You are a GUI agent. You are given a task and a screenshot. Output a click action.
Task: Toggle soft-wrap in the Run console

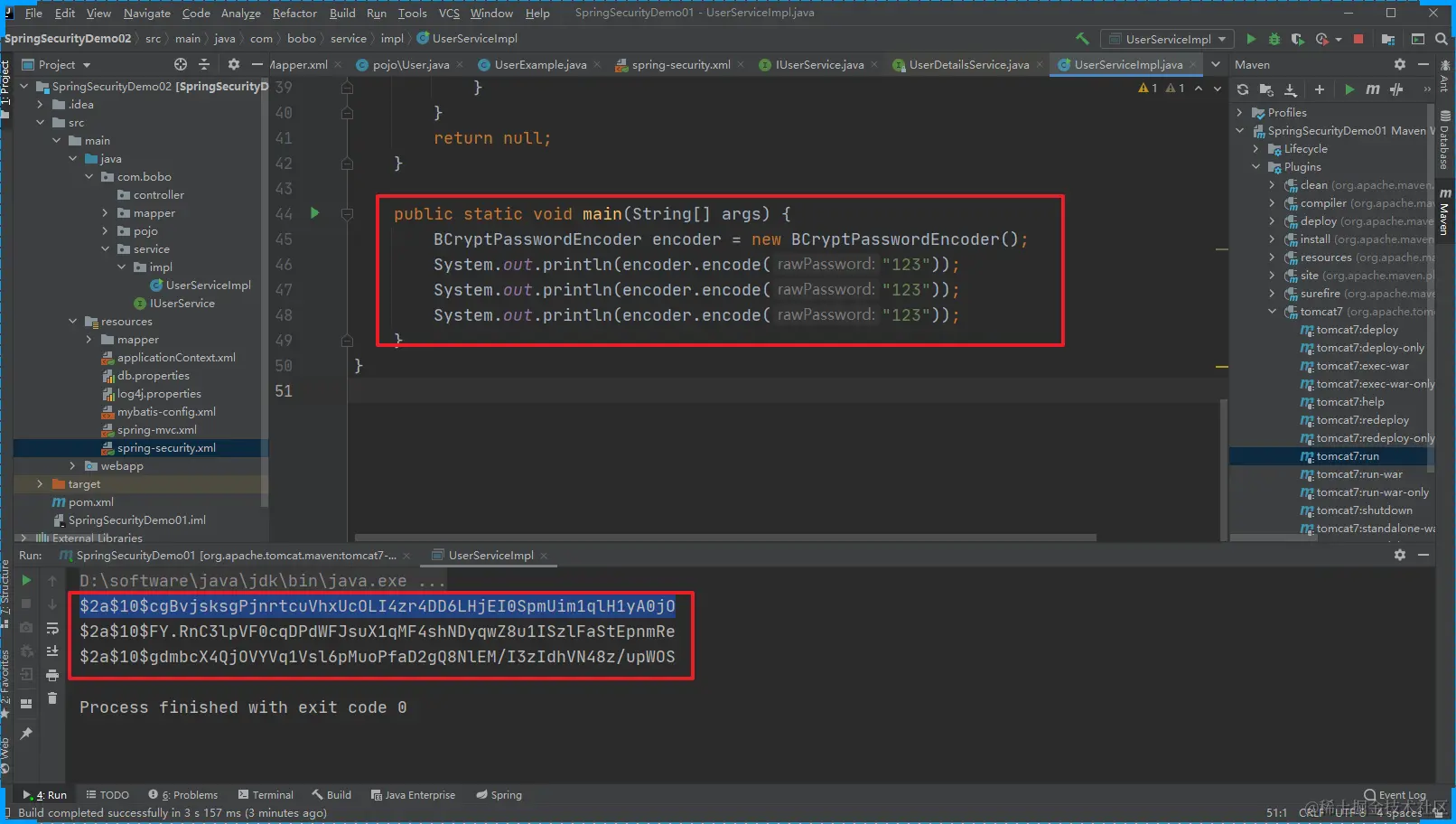[x=52, y=628]
